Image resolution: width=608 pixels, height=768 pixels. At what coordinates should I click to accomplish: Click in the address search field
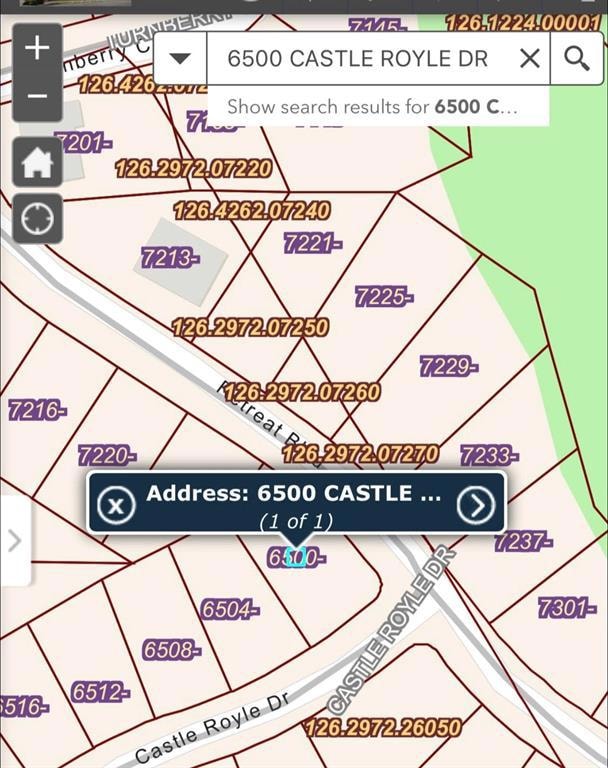tap(358, 58)
